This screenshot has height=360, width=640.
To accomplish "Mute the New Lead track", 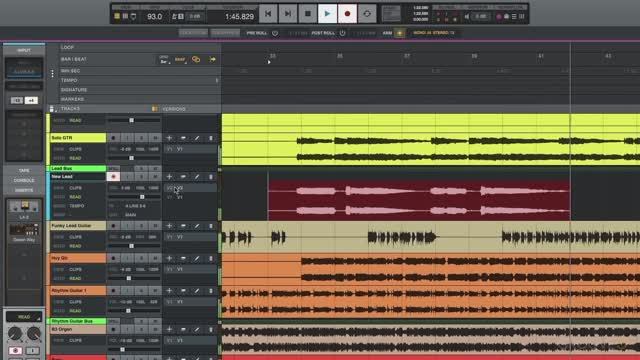I will 155,177.
